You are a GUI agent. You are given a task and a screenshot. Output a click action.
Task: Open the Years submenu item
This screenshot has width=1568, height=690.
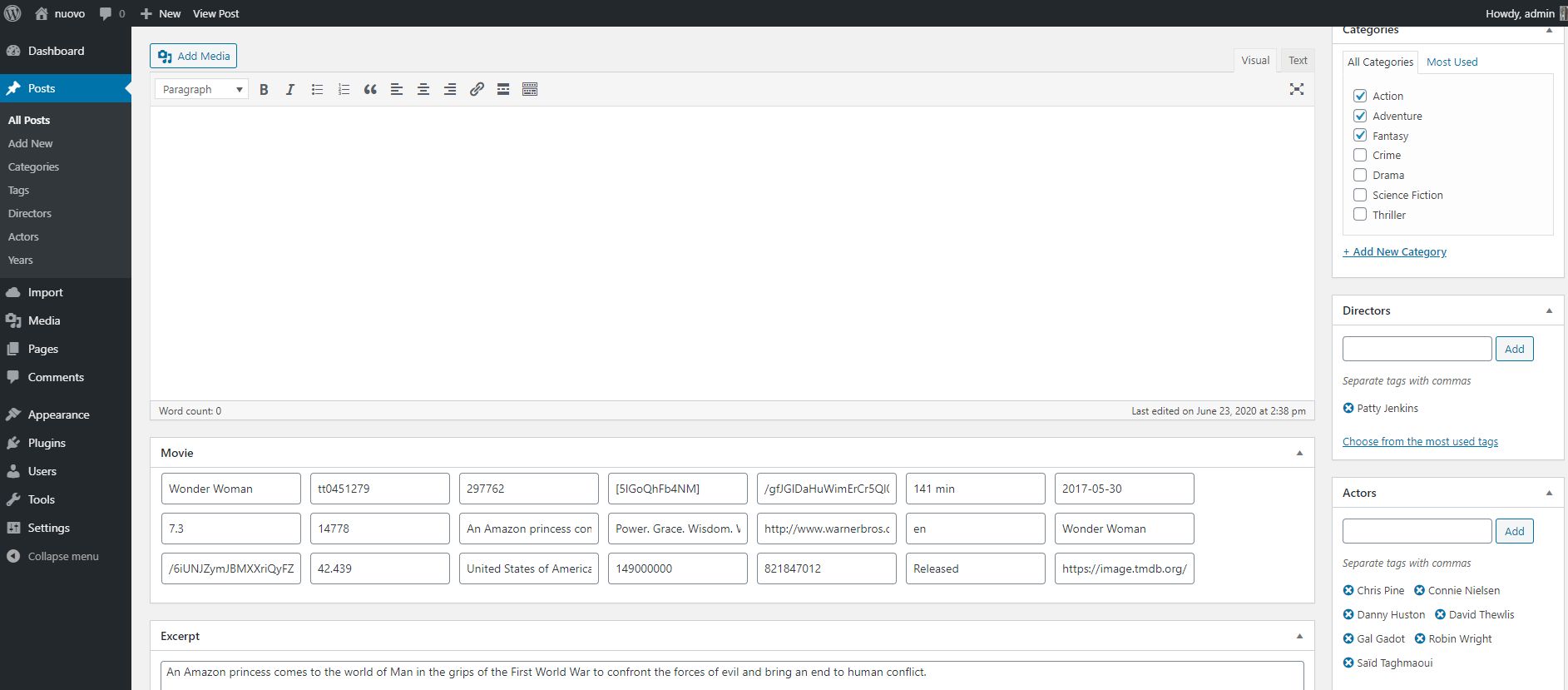pyautogui.click(x=21, y=260)
